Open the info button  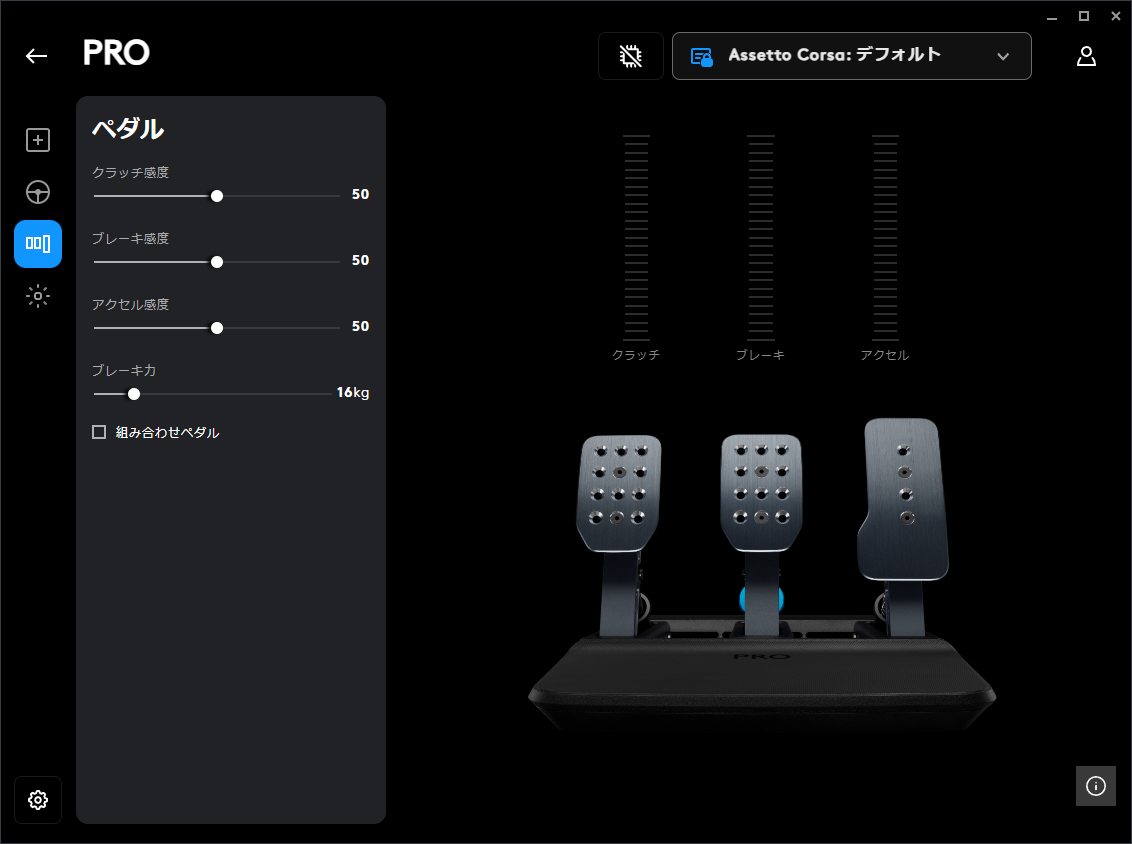(1096, 786)
